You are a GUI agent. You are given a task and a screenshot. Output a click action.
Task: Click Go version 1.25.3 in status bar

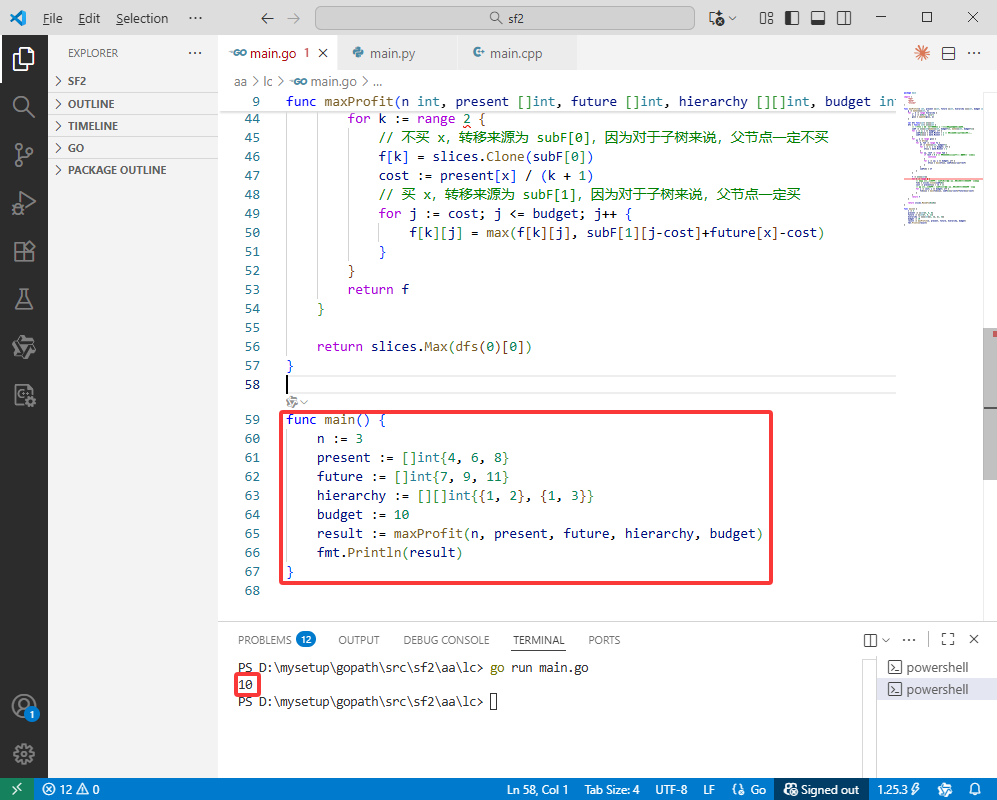898,789
